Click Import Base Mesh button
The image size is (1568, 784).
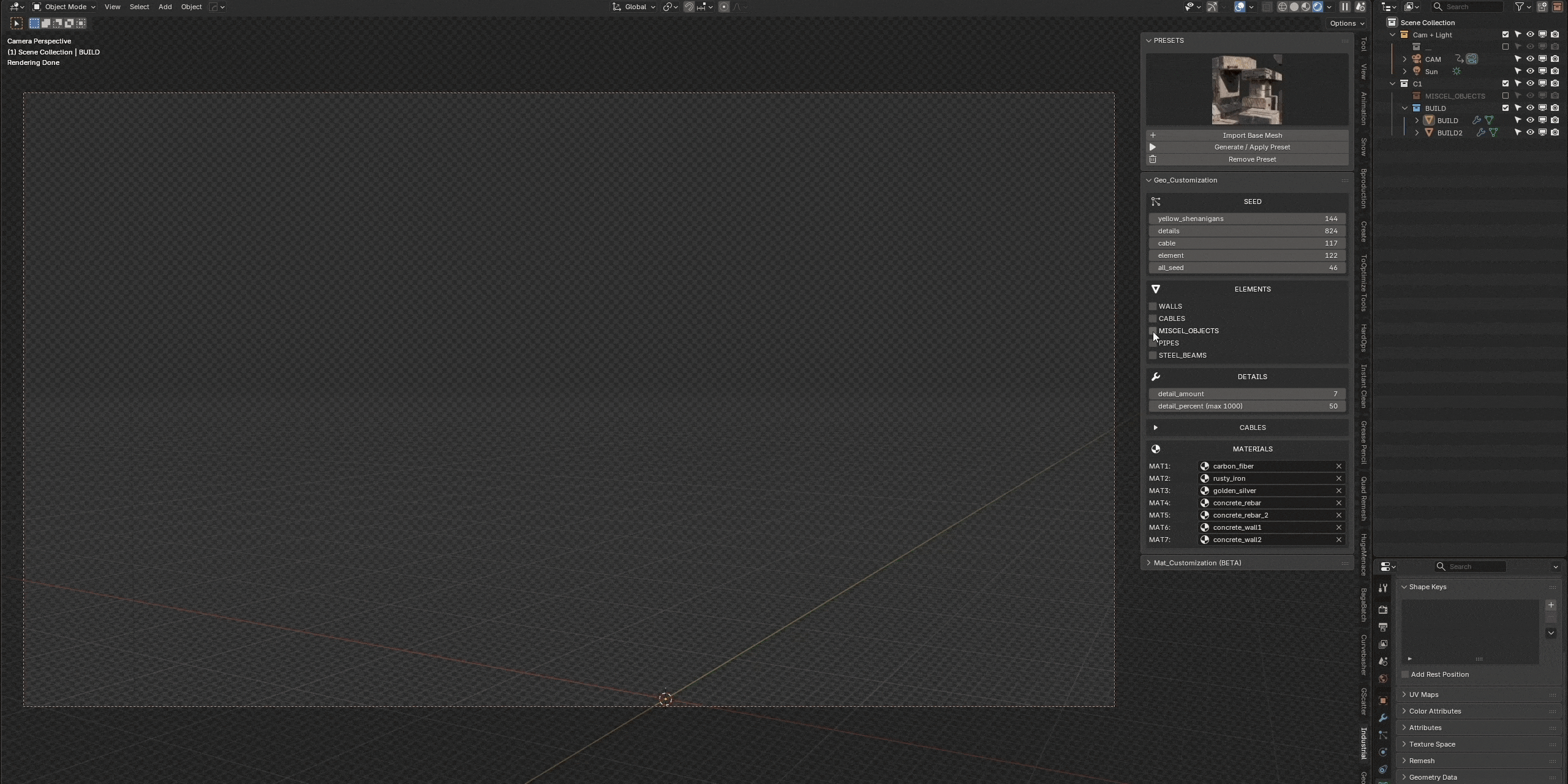1247,135
